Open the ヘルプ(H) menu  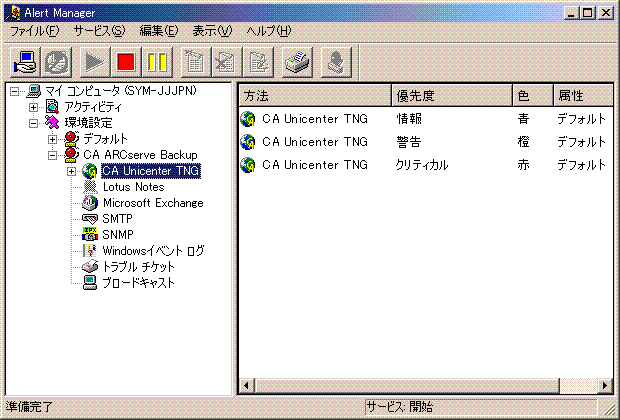269,31
